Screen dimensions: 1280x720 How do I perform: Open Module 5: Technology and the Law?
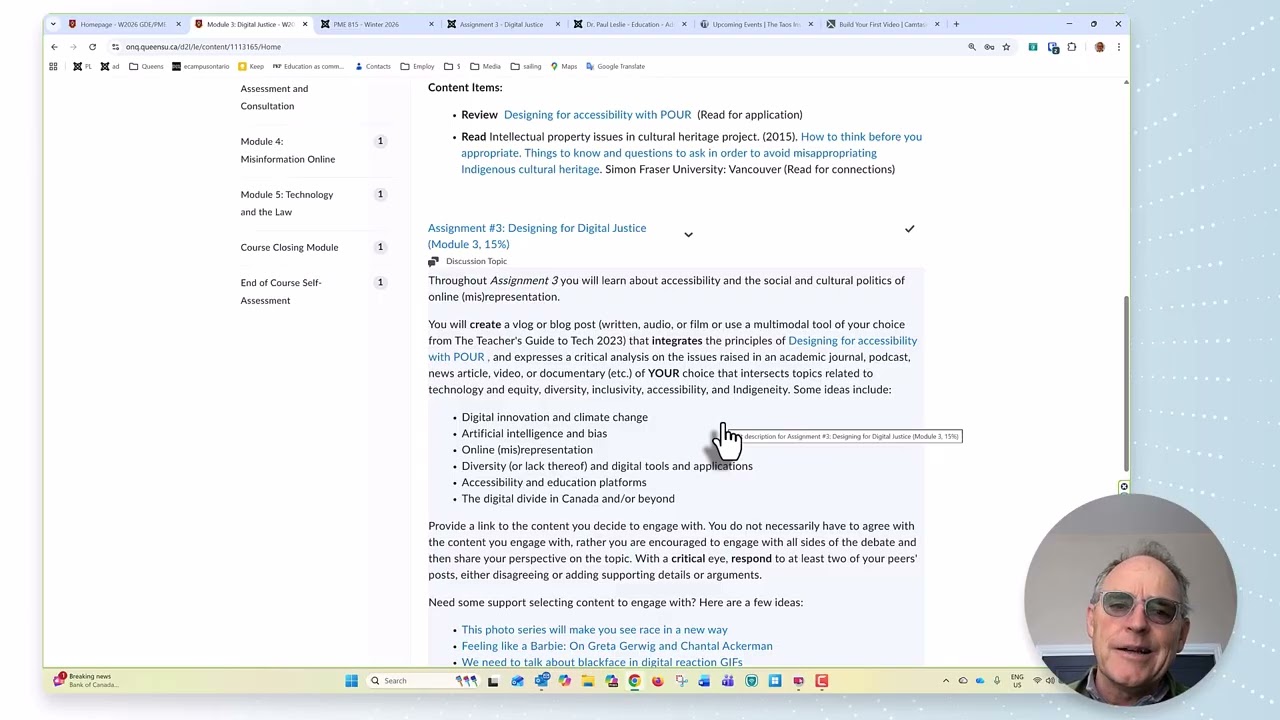tap(287, 203)
